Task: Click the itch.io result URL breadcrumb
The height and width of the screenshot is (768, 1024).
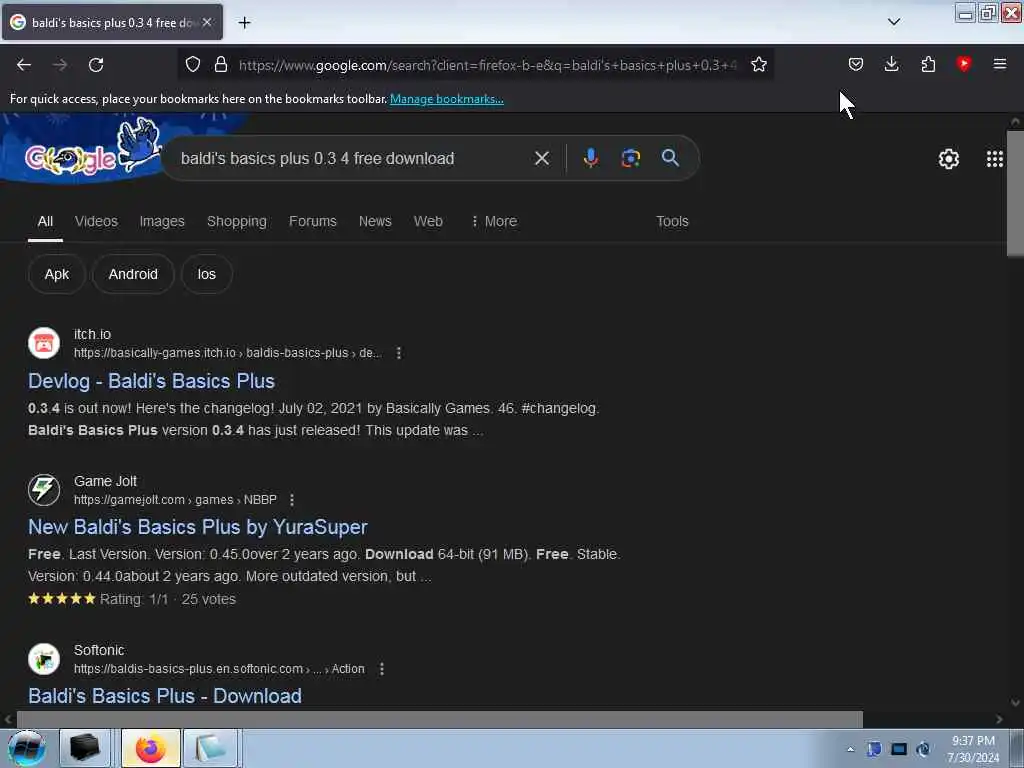Action: 227,353
